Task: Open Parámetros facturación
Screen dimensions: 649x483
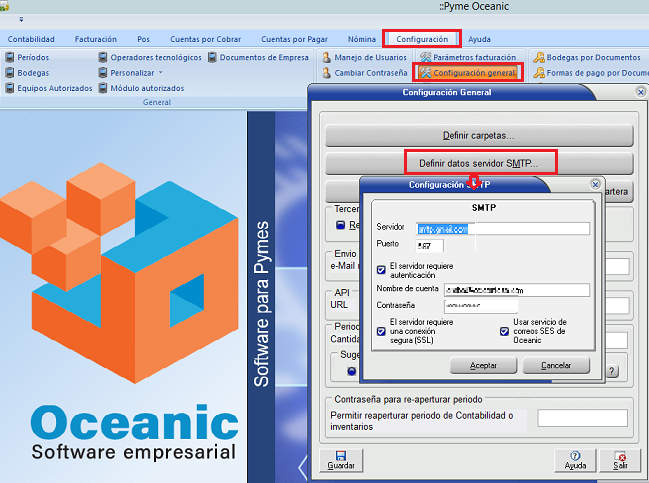Action: point(468,57)
